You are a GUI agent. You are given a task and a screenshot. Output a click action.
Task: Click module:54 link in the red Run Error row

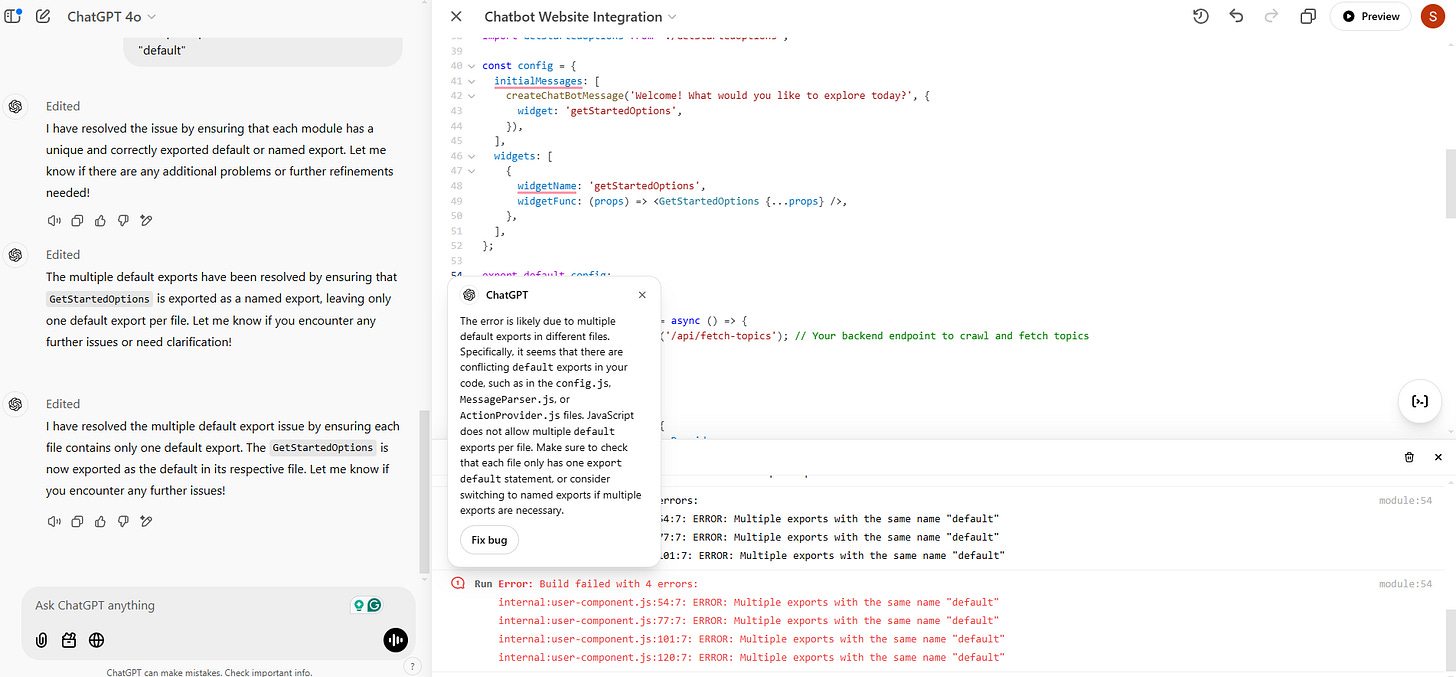pyautogui.click(x=1405, y=584)
